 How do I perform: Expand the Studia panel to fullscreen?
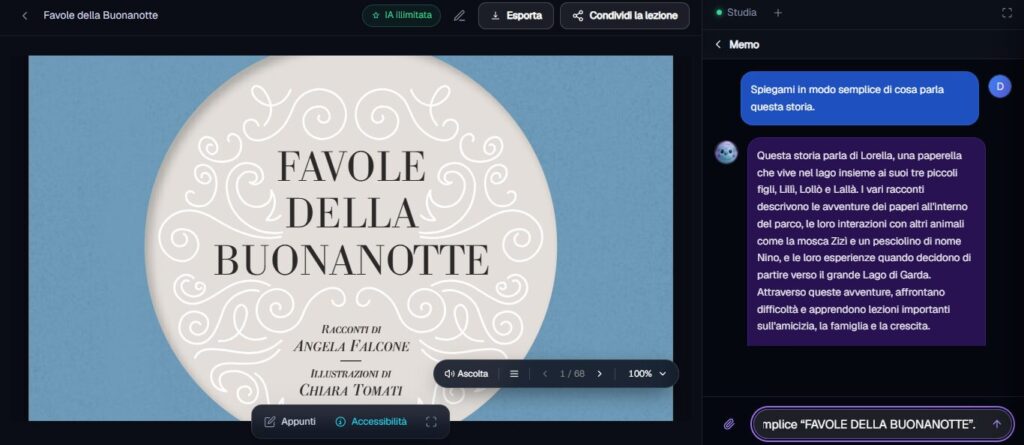point(1006,13)
